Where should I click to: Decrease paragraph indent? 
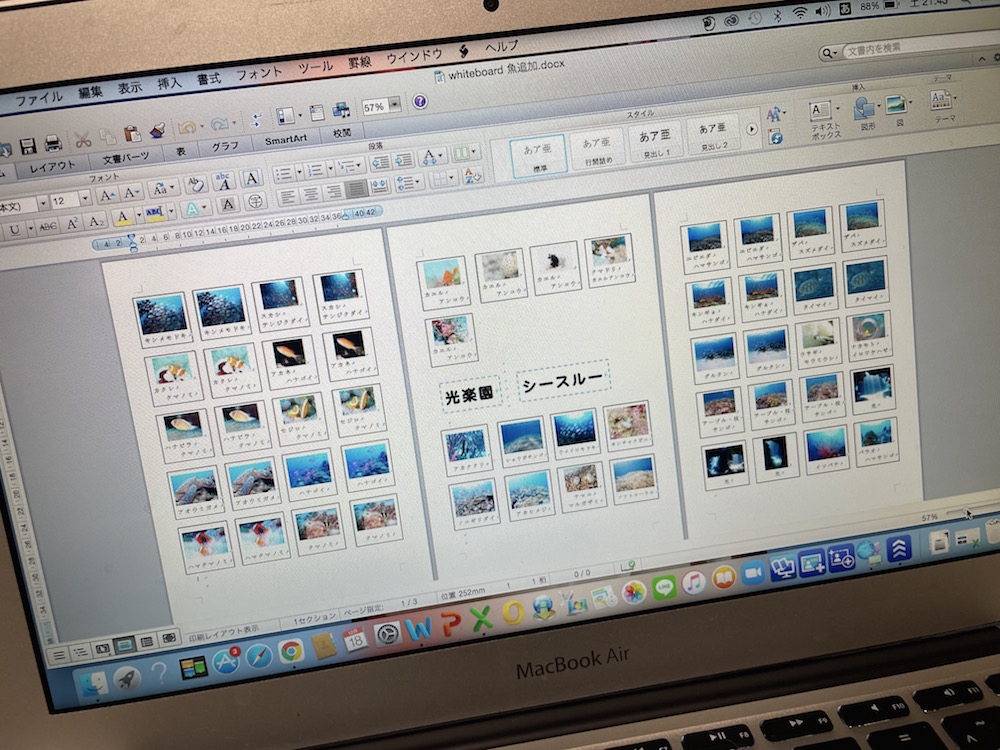tap(380, 162)
